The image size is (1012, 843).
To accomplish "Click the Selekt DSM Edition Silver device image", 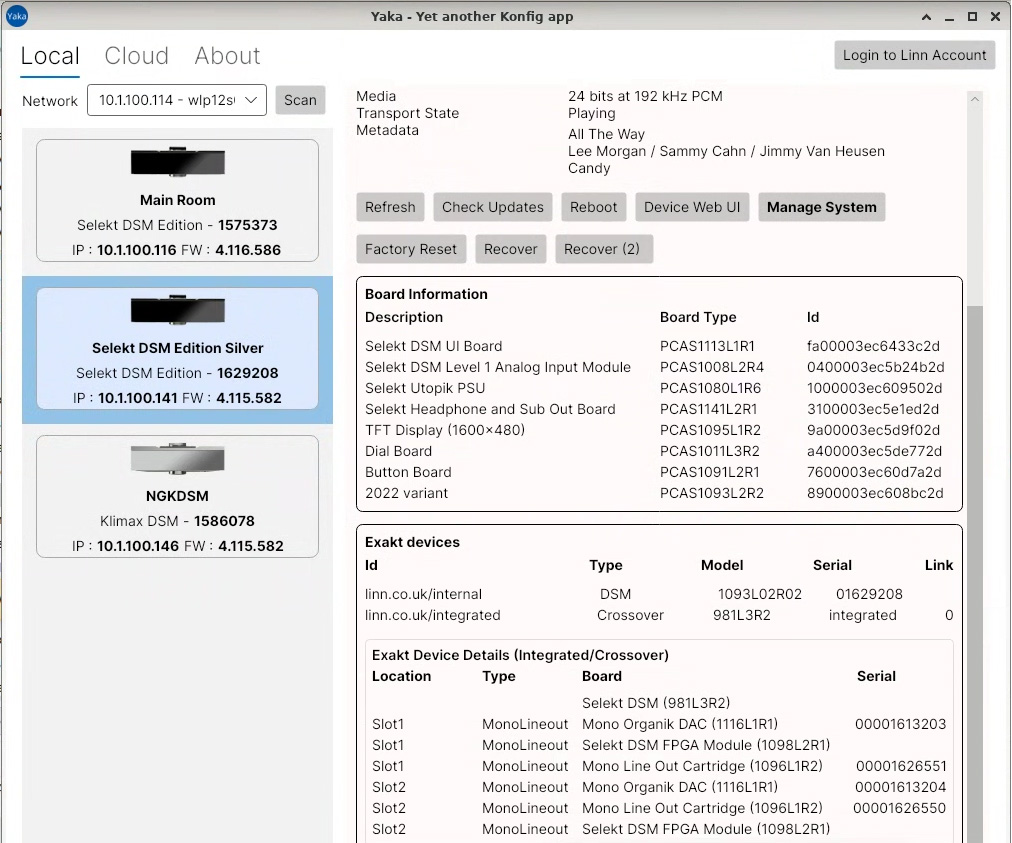I will click(177, 311).
